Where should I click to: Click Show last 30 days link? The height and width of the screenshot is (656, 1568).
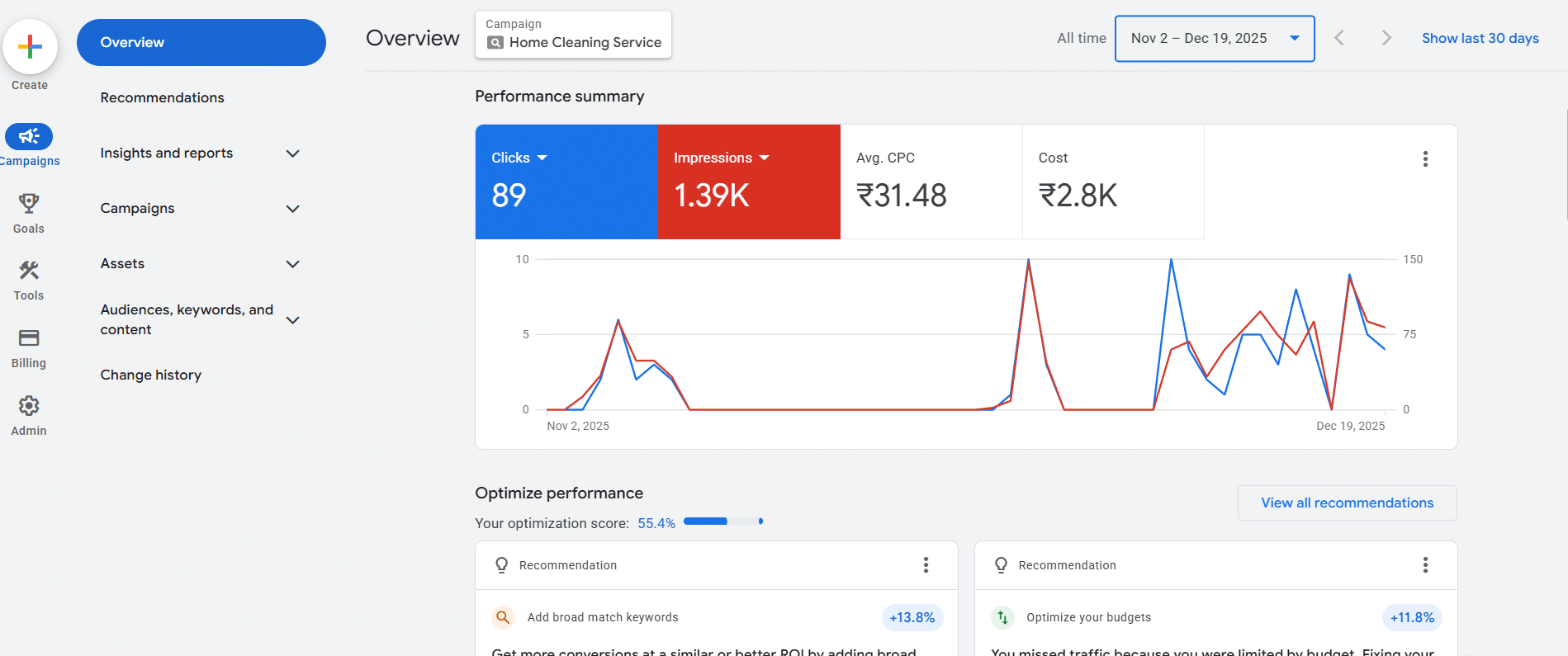(1480, 38)
